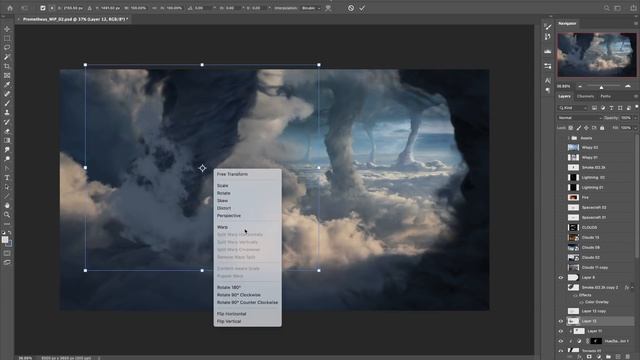Image resolution: width=640 pixels, height=360 pixels.
Task: Commit the transform with checkmark
Action: click(x=362, y=8)
